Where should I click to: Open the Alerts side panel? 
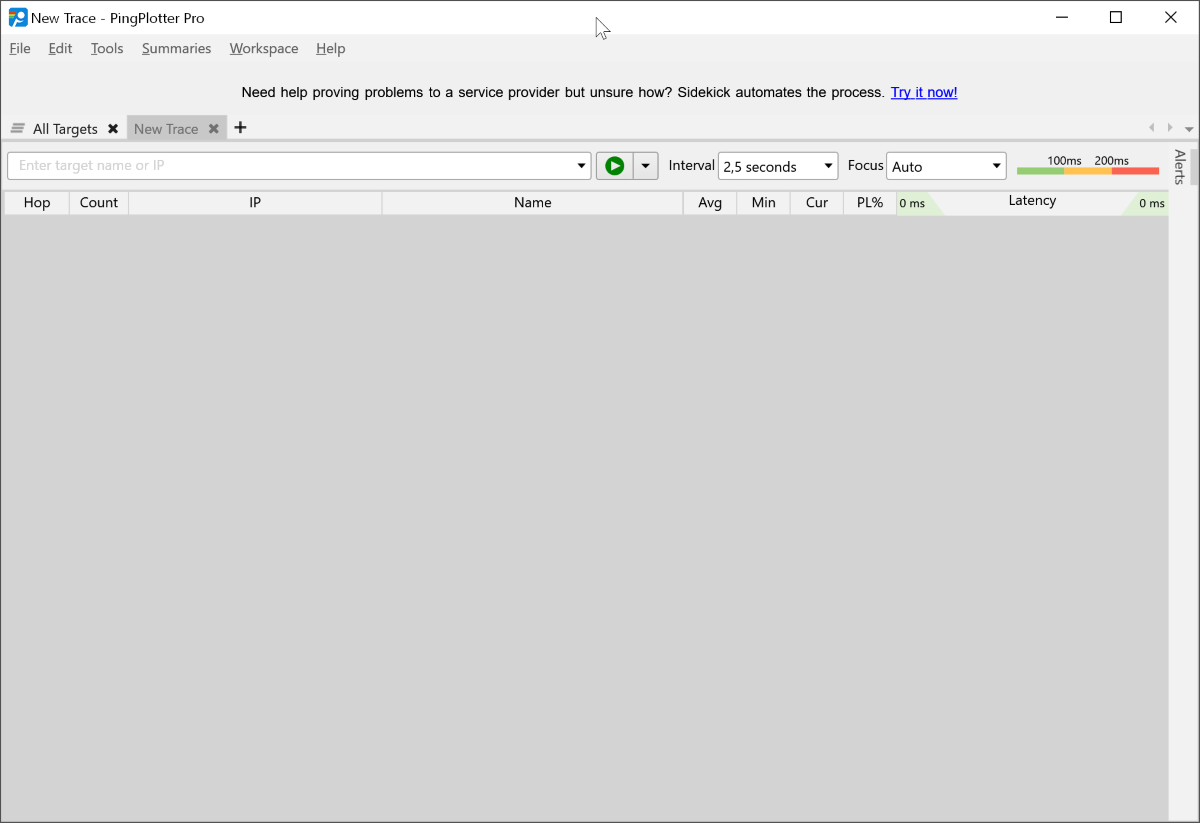coord(1180,166)
